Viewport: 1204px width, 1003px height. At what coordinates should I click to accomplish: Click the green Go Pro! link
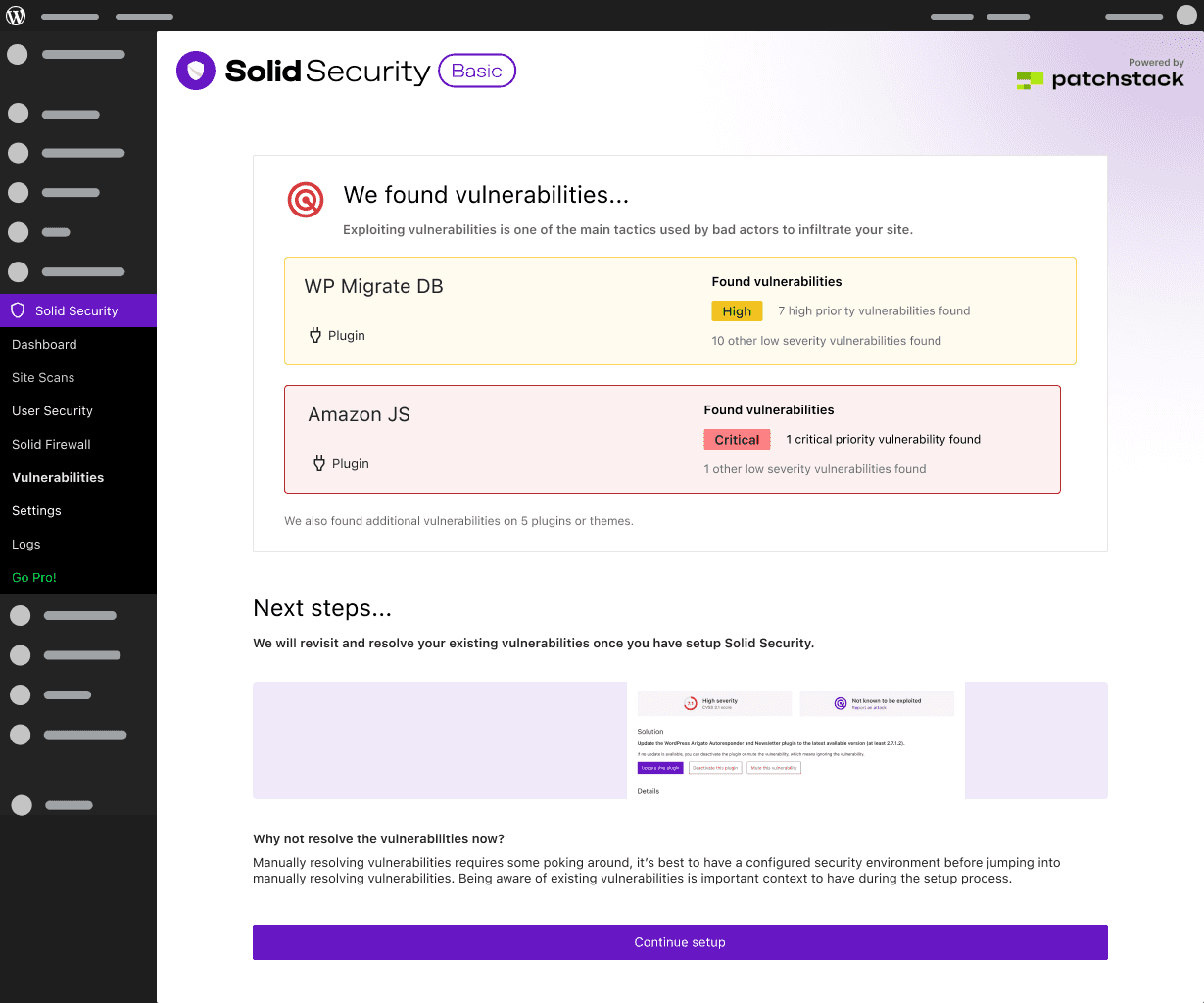click(34, 577)
